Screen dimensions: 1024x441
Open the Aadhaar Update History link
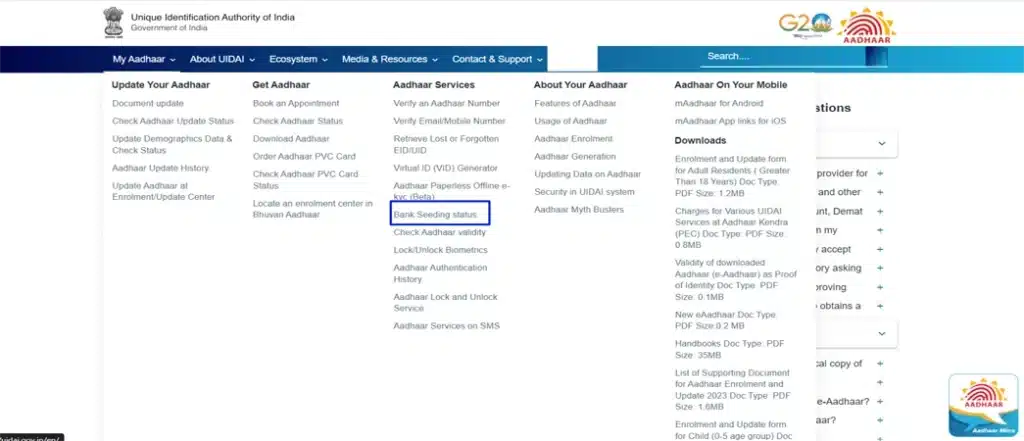pyautogui.click(x=160, y=168)
